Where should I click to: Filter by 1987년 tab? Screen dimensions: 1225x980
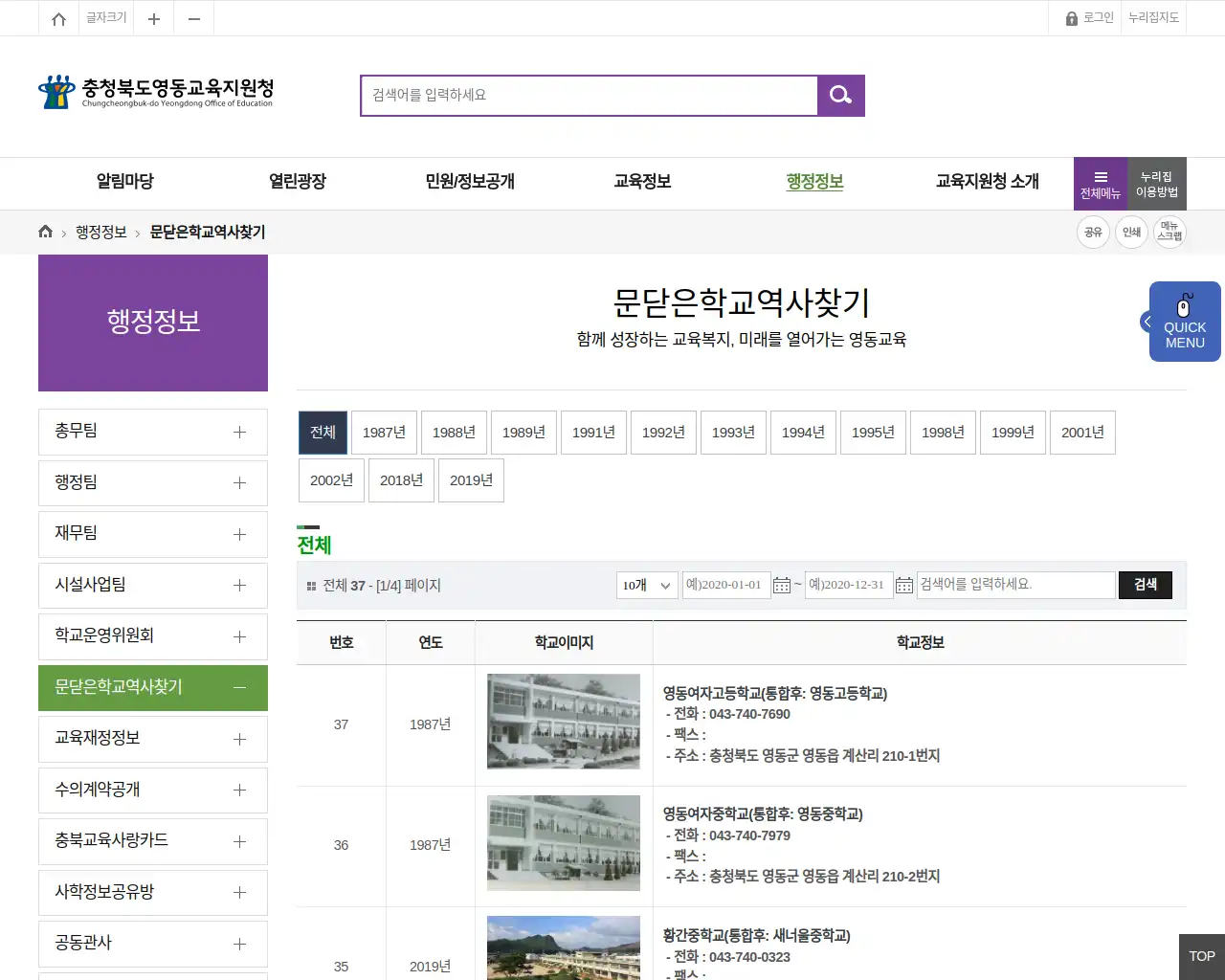click(384, 433)
